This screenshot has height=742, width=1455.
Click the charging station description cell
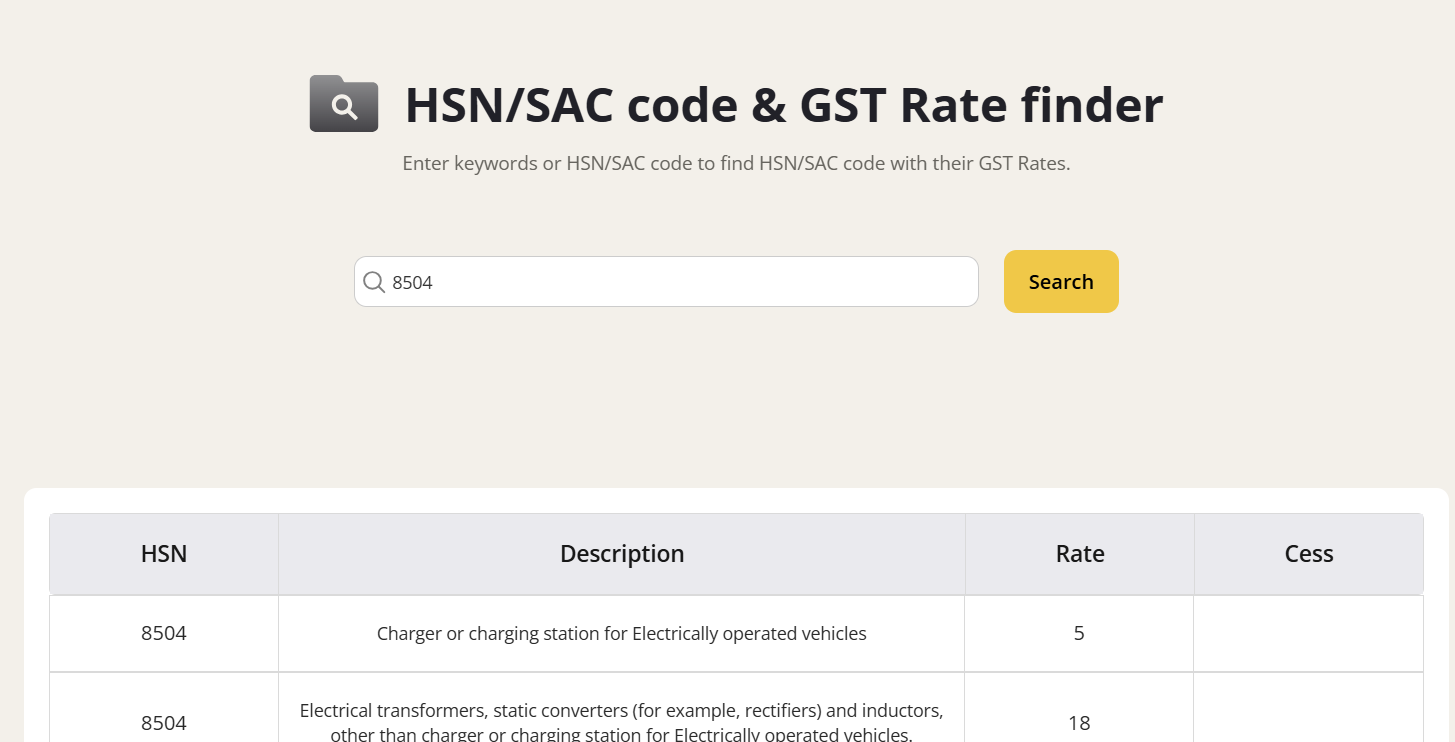tap(622, 633)
